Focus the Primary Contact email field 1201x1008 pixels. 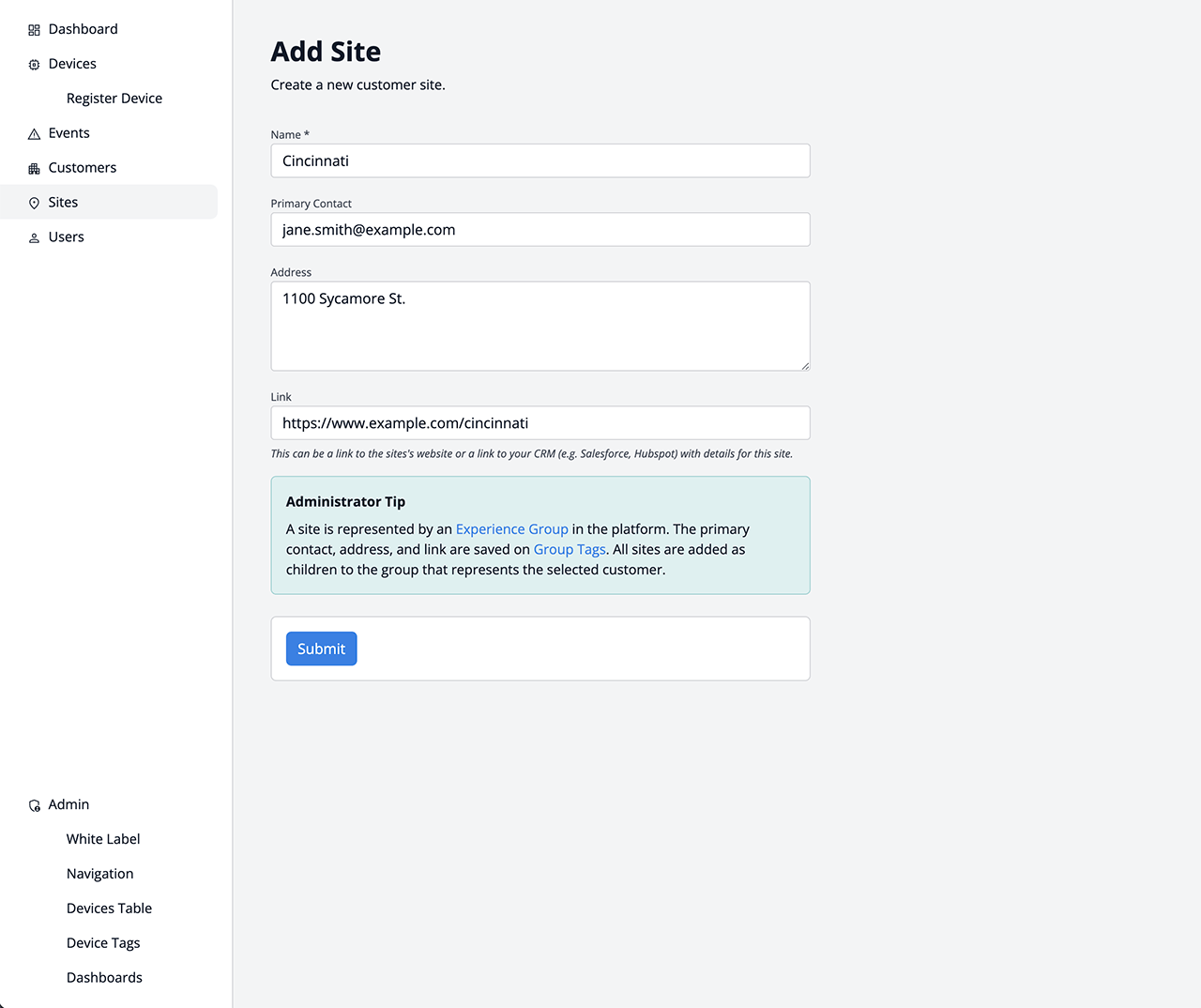pos(540,230)
